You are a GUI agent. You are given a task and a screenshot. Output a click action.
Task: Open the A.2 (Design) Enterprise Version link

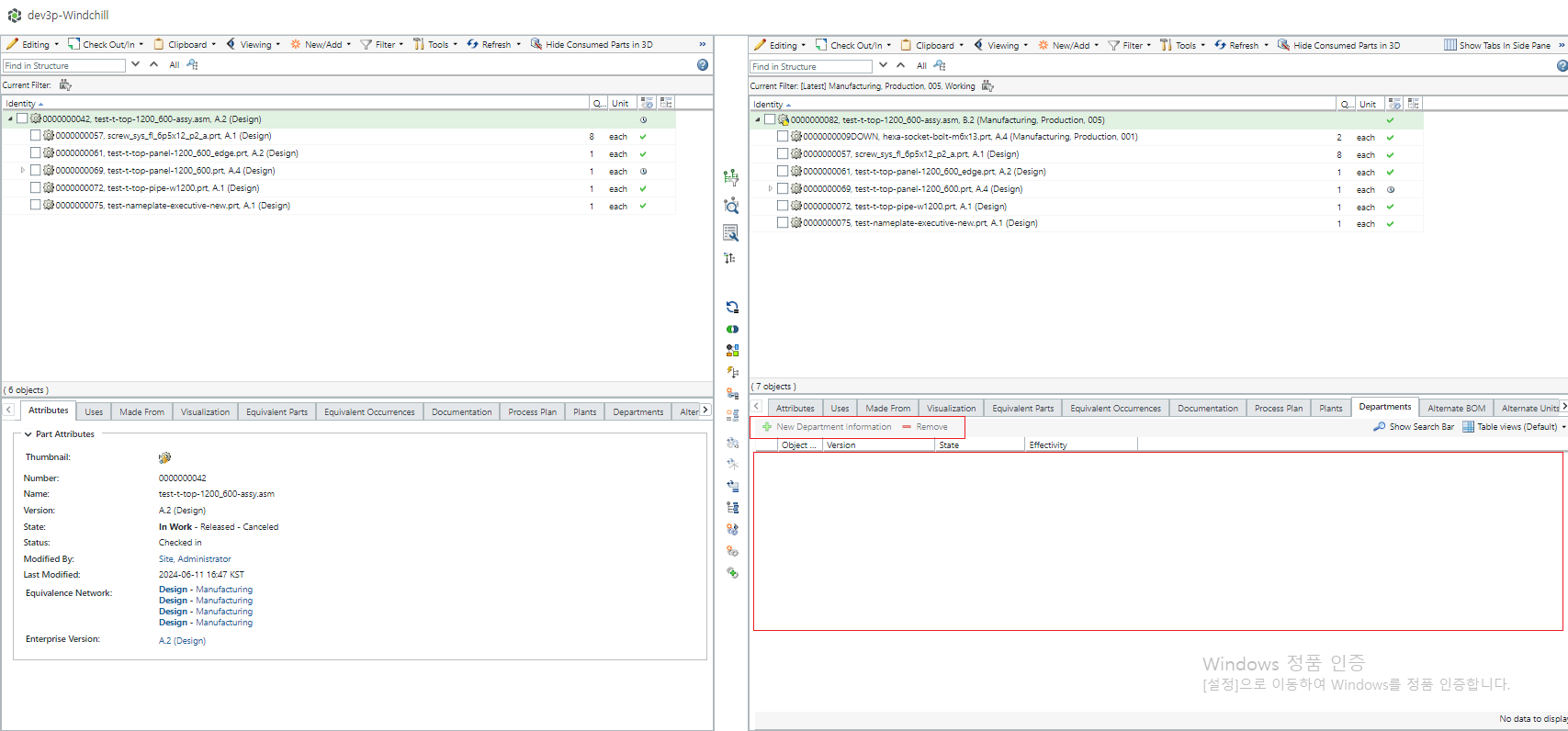(182, 641)
